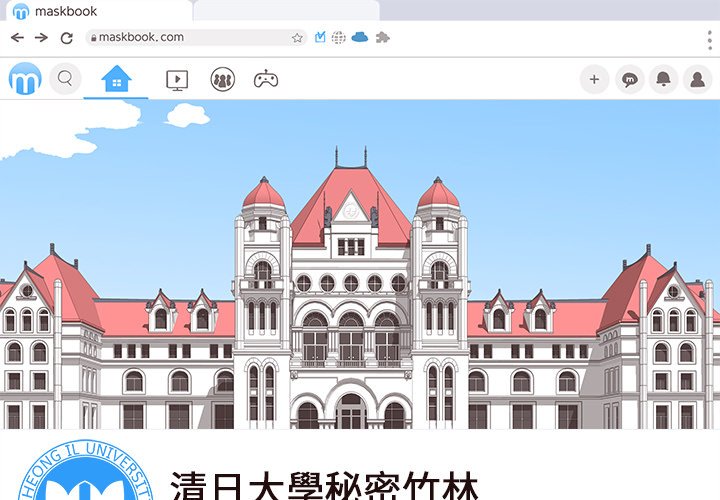Click the maskbook logo icon
This screenshot has height=500, width=720.
click(x=25, y=78)
